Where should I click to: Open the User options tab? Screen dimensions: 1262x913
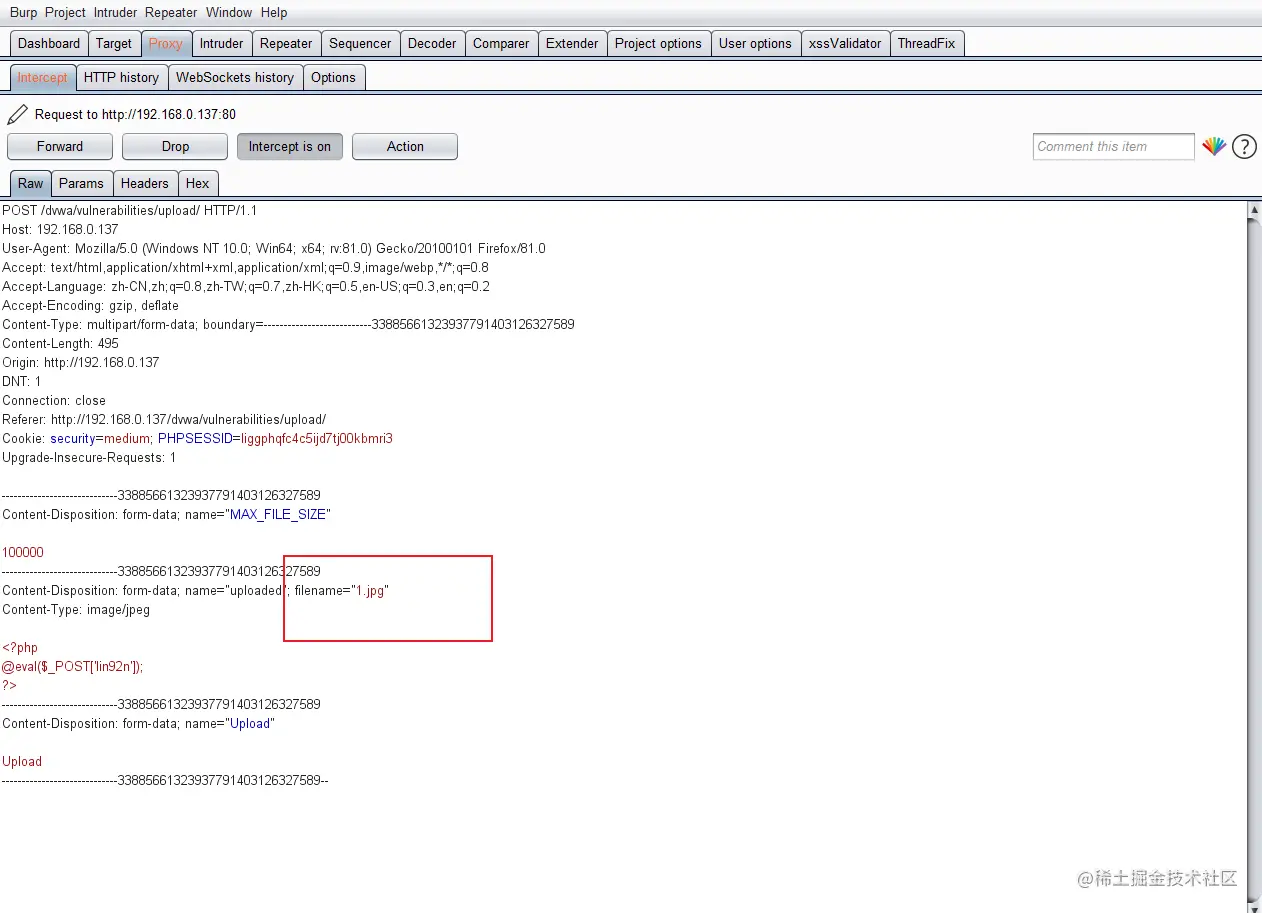[755, 43]
